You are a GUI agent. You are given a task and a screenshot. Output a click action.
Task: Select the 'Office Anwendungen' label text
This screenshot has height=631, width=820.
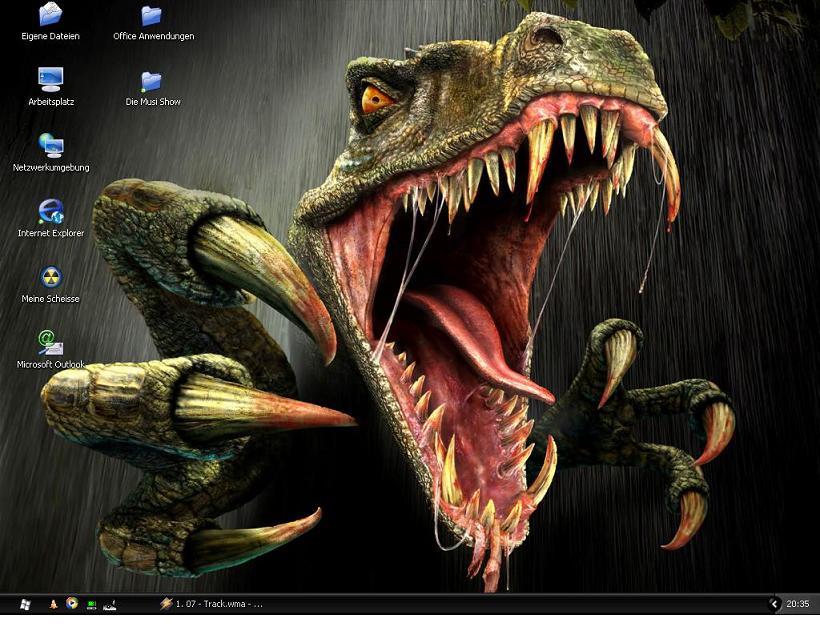pos(154,36)
